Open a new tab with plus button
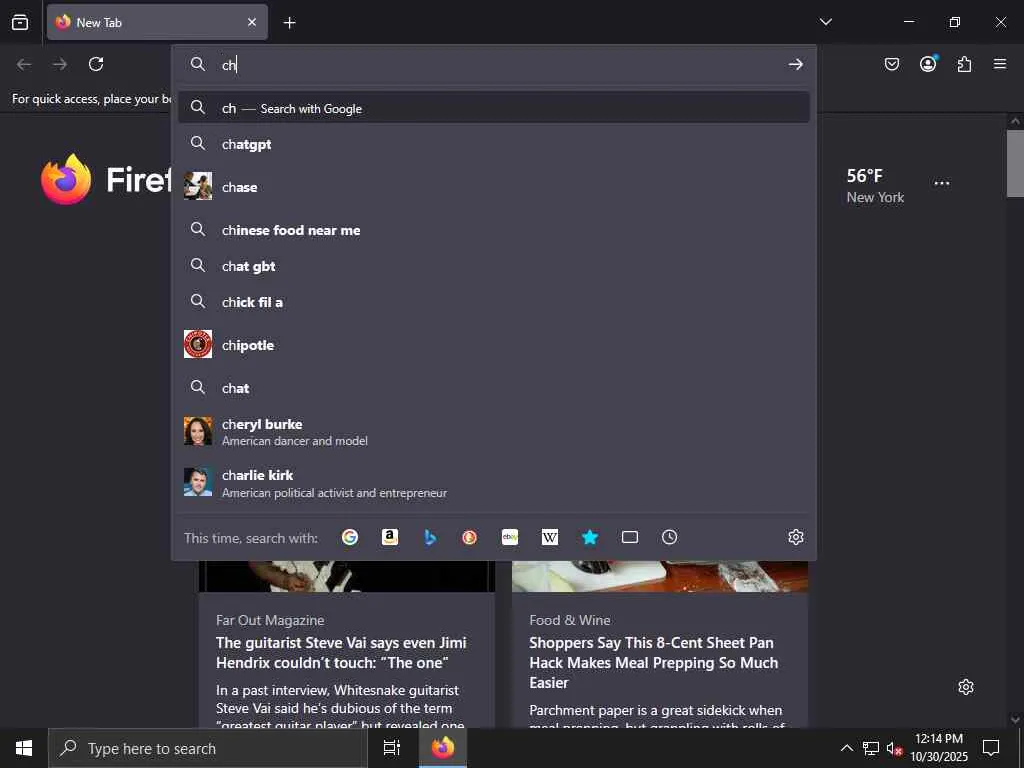The width and height of the screenshot is (1024, 768). click(289, 23)
